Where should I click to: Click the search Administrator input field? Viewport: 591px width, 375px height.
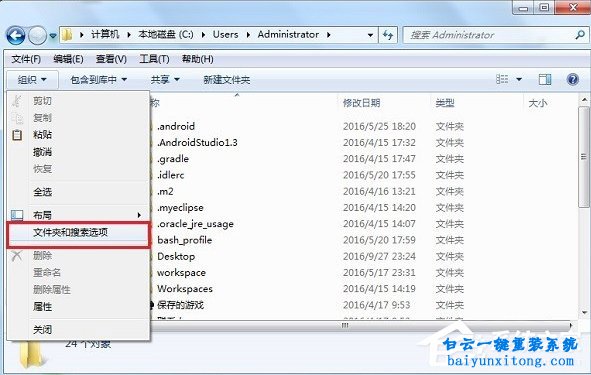(495, 35)
